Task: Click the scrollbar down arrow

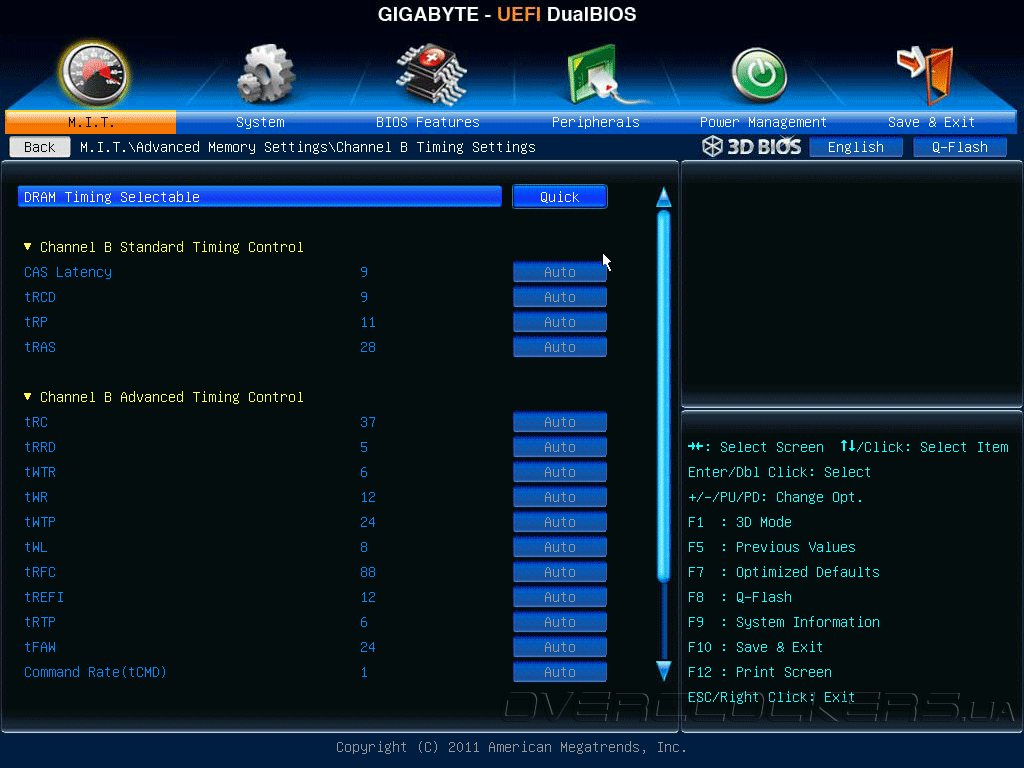Action: coord(664,671)
